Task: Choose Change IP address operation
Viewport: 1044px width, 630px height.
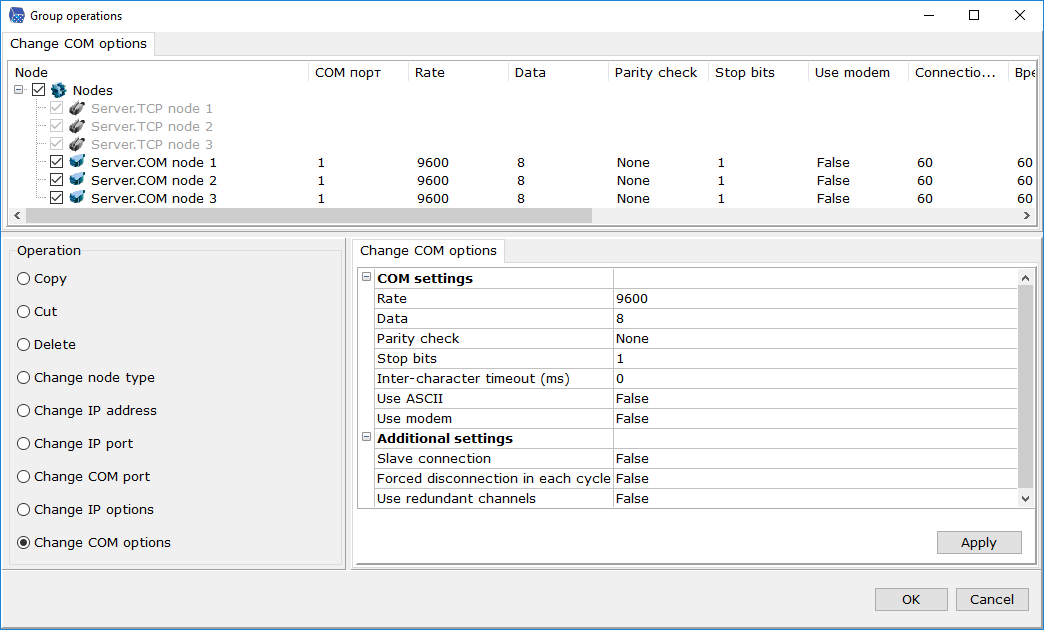Action: click(24, 410)
